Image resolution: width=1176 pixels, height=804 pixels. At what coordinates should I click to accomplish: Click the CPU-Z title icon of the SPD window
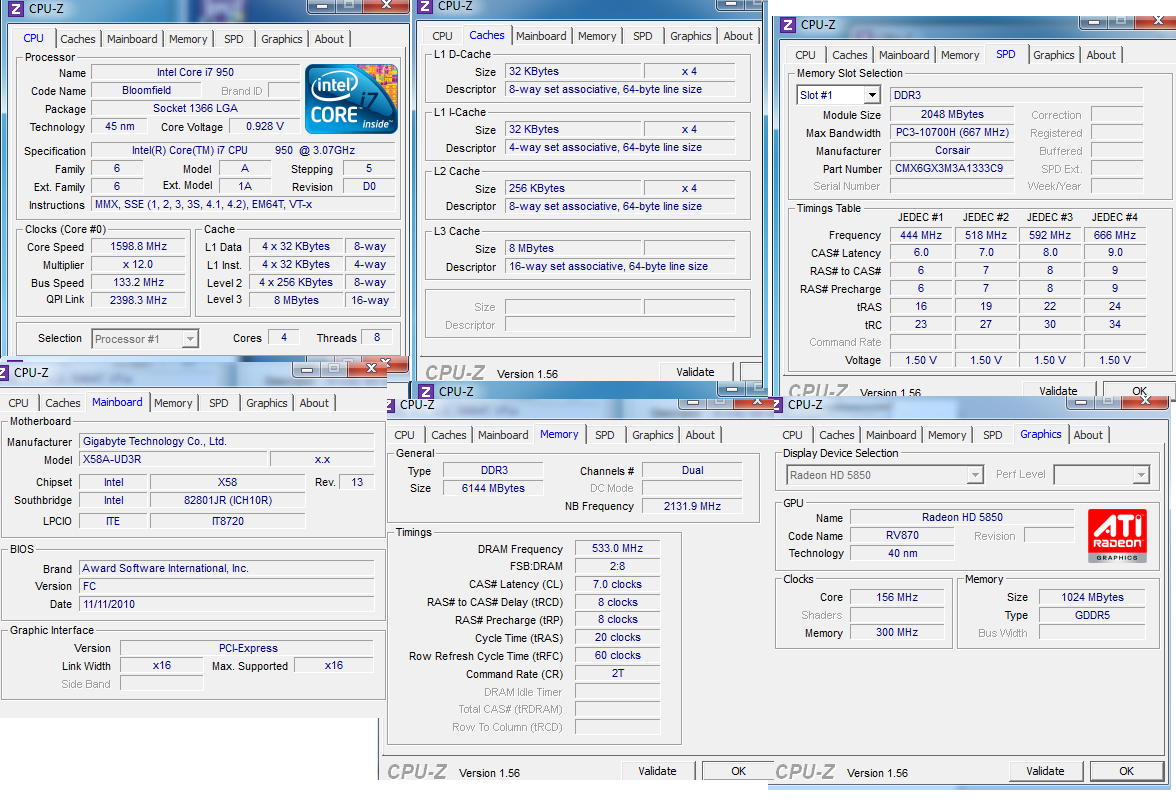click(788, 25)
